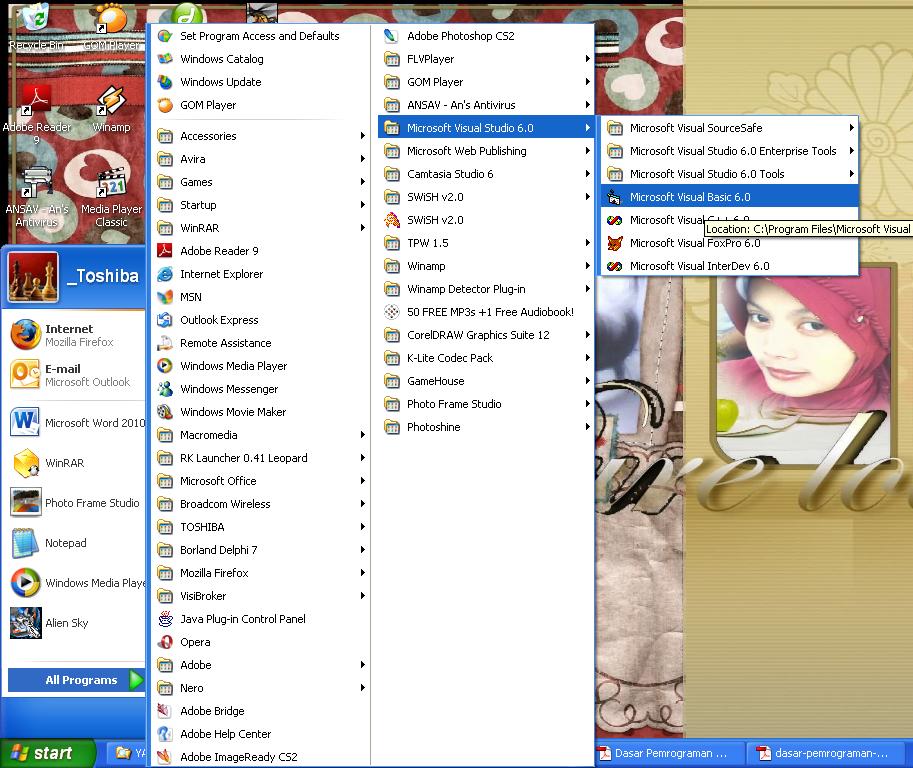
Task: Click the Alien Sky game icon
Action: coord(26,622)
